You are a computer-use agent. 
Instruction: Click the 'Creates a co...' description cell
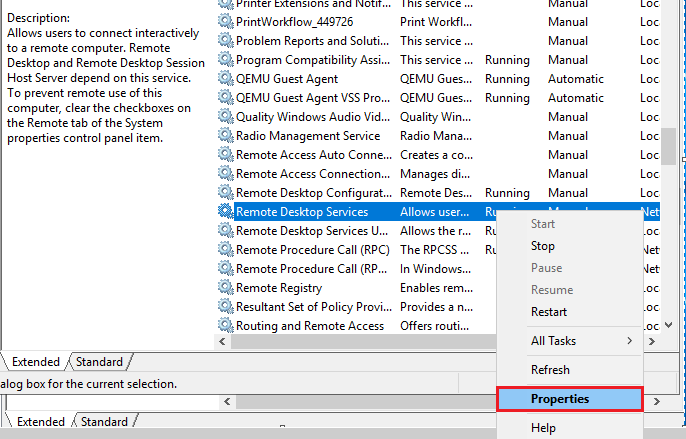(x=436, y=155)
